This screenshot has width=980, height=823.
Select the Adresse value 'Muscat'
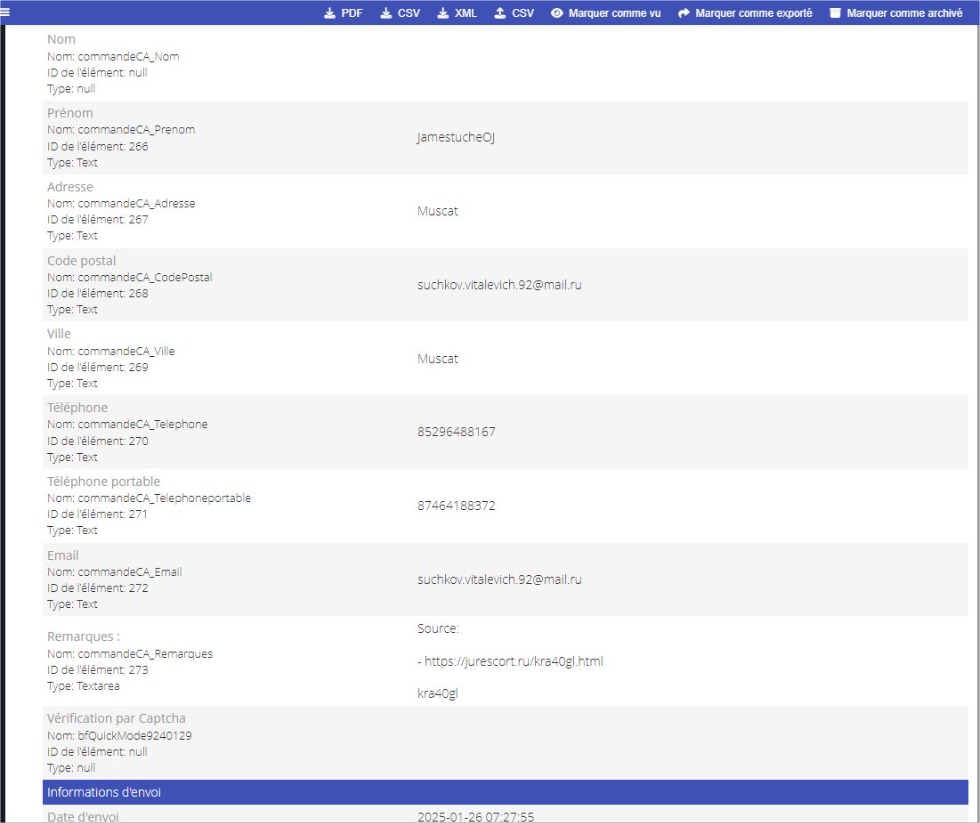[x=438, y=211]
